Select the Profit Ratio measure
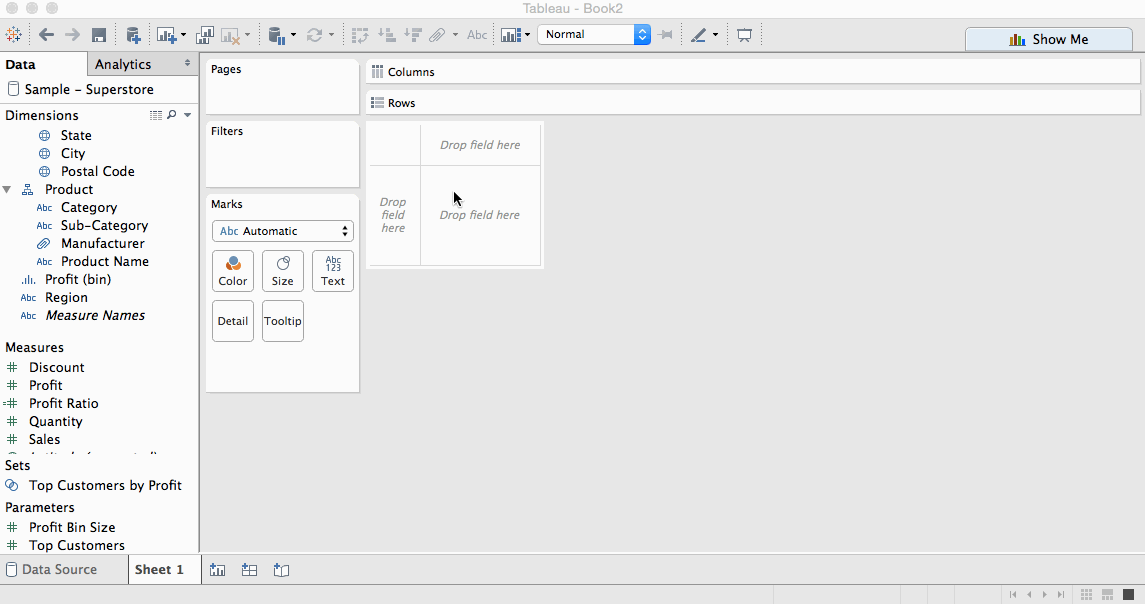 64,403
